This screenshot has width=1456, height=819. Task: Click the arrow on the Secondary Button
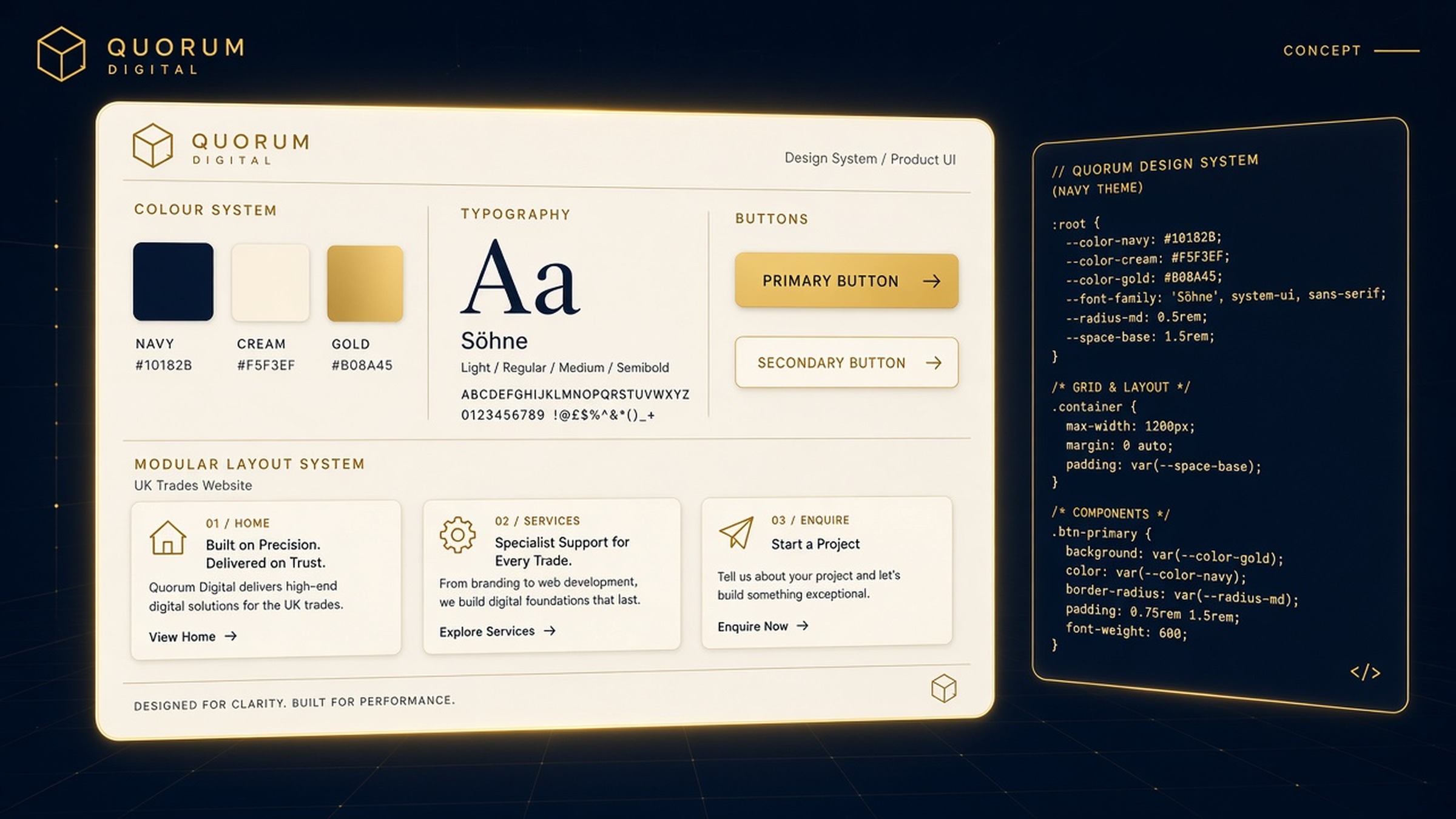pos(934,363)
